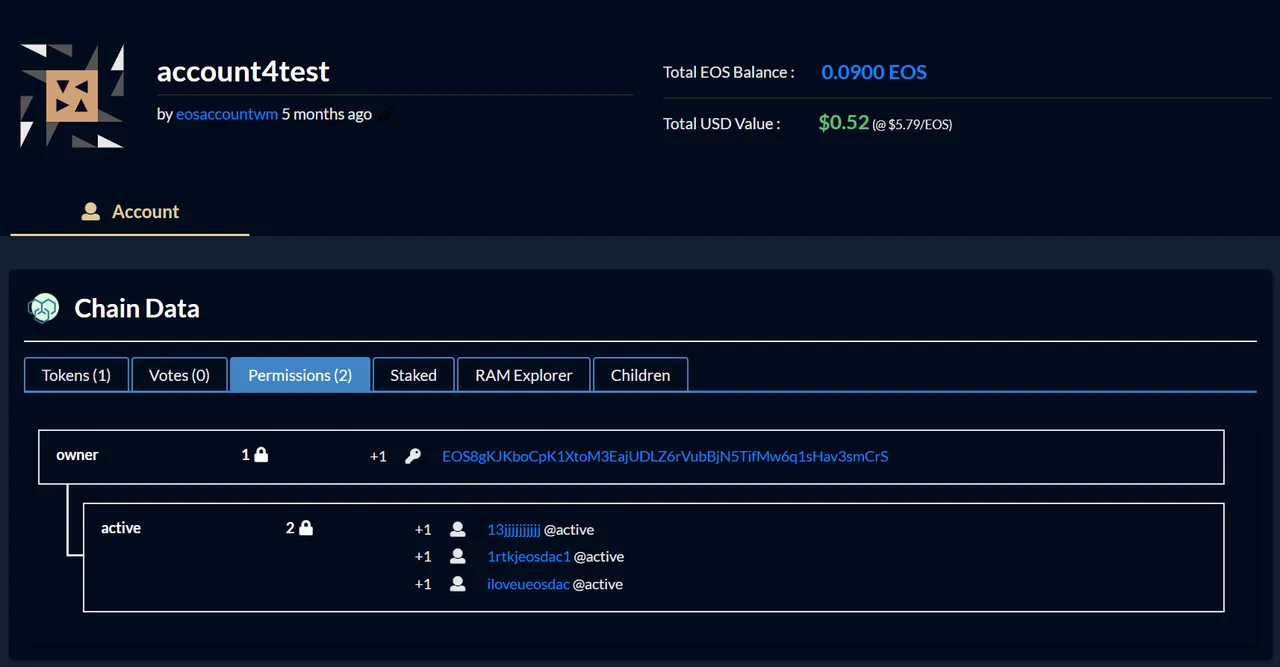Select the Permissions (2) tab
1280x667 pixels.
[300, 375]
